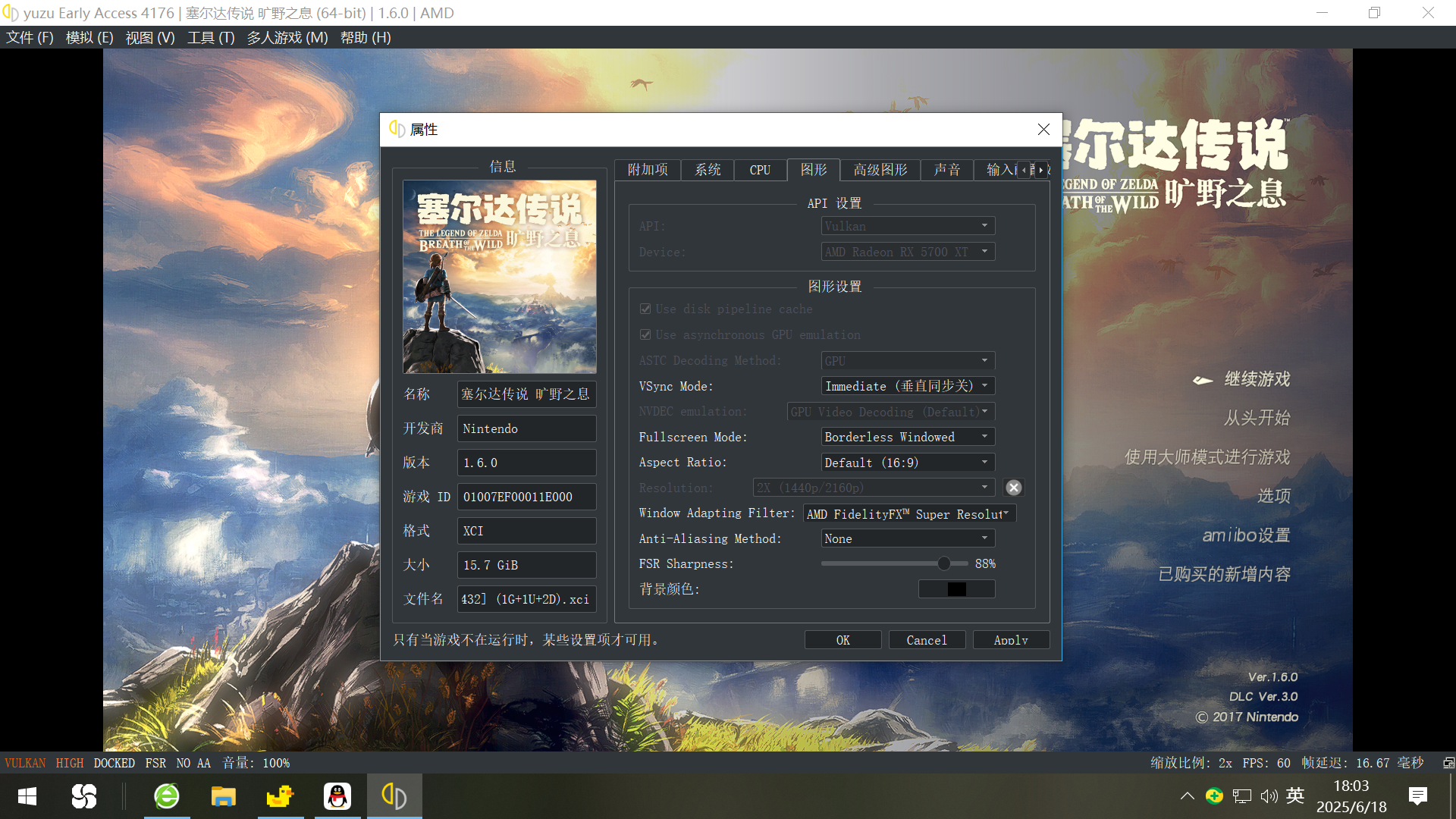Open the pinwheel app in the taskbar
The image size is (1456, 819).
[84, 796]
